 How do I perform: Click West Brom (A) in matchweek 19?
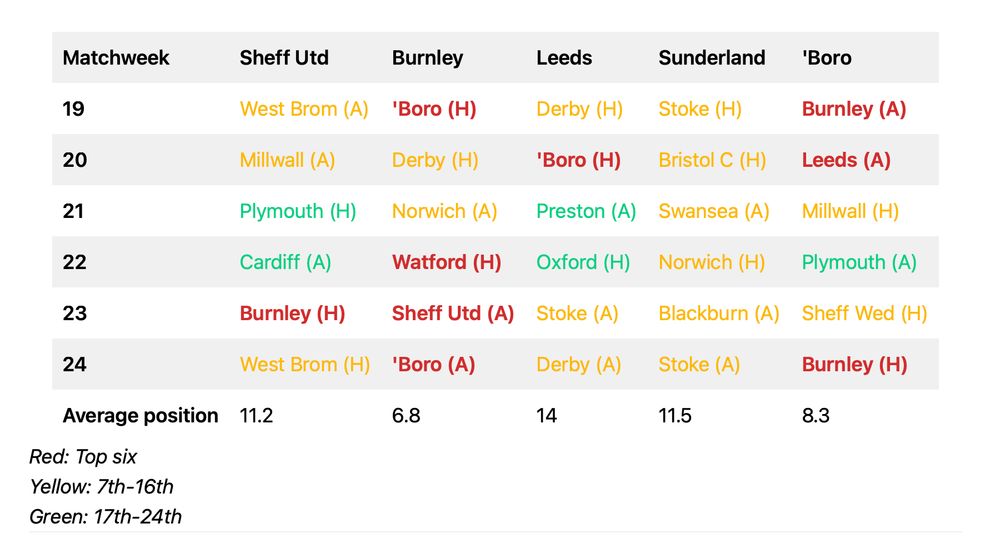tap(304, 109)
